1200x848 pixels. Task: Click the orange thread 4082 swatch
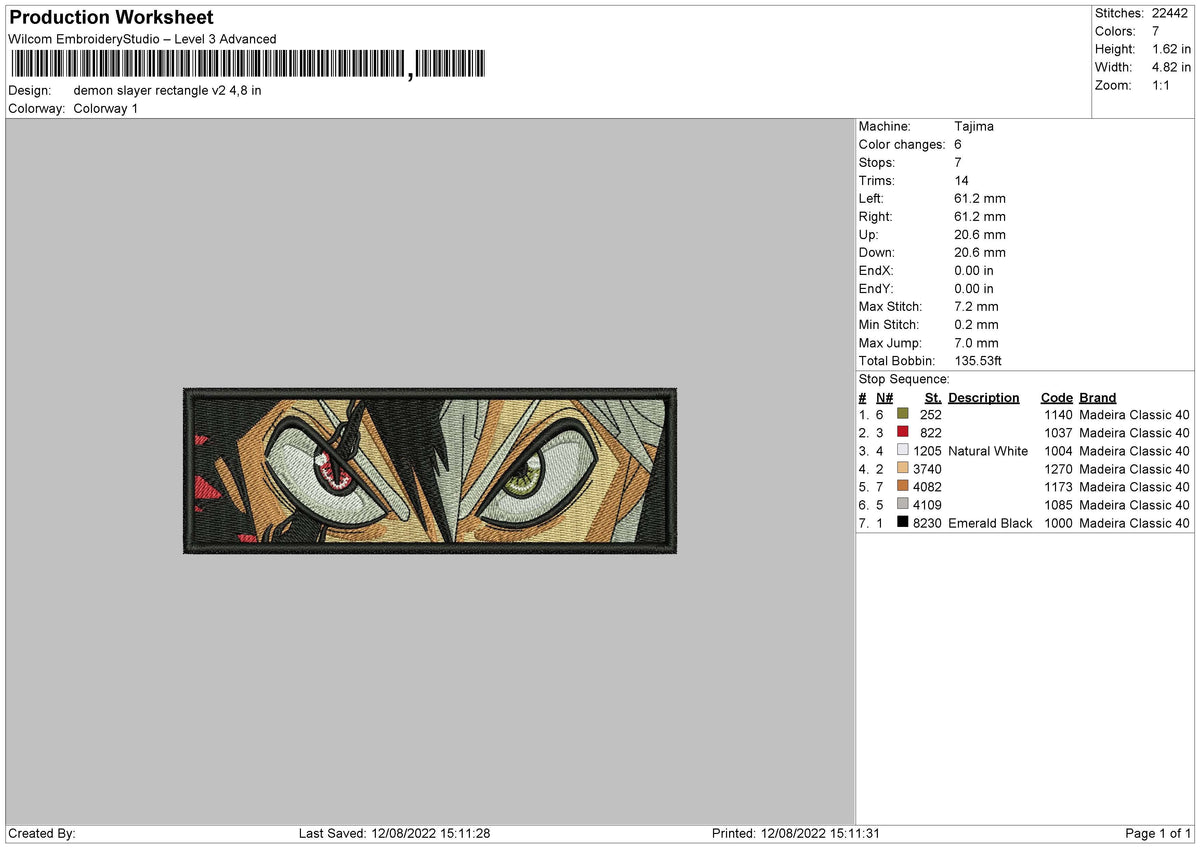point(903,487)
